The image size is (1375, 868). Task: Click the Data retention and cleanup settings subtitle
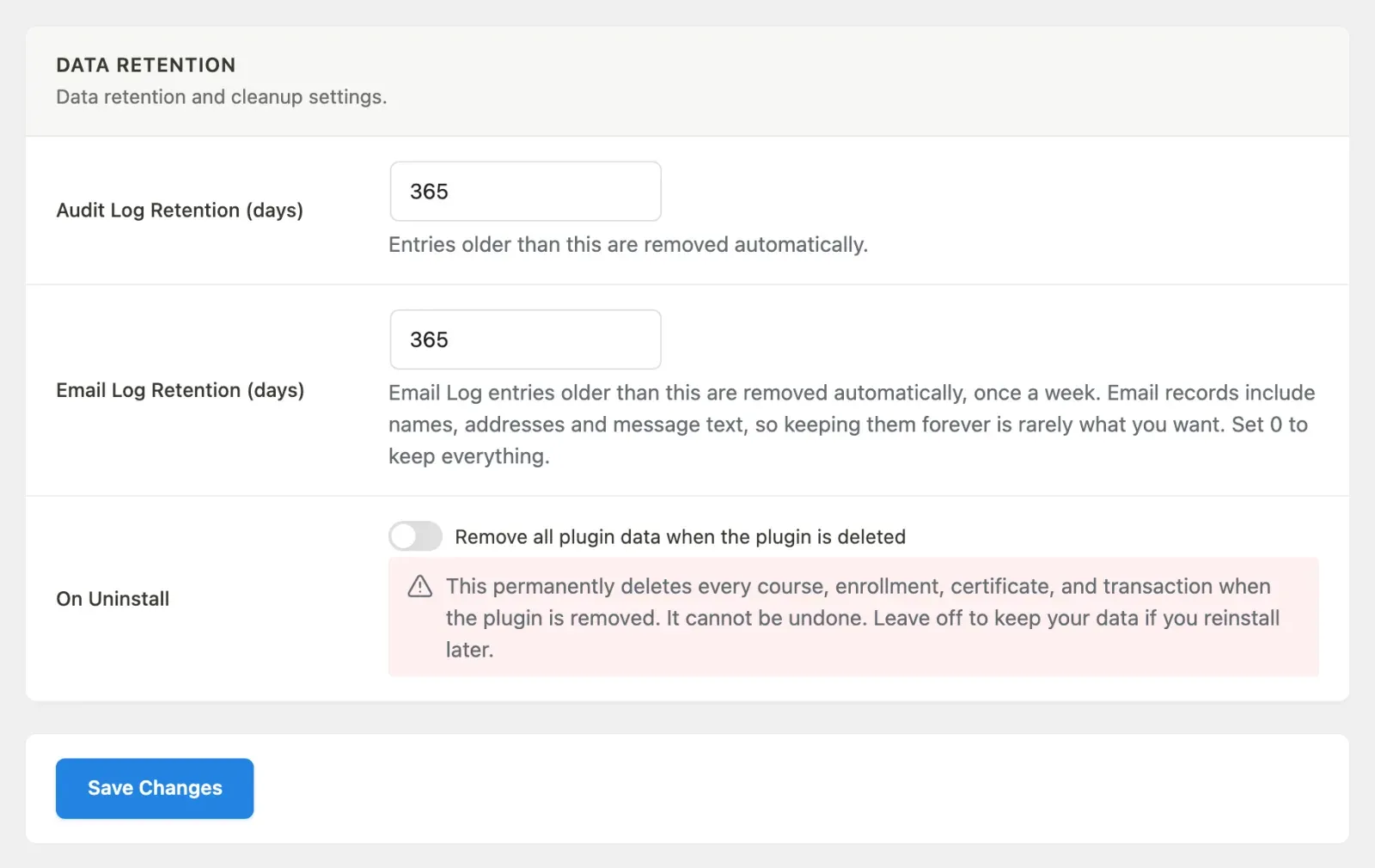point(222,97)
